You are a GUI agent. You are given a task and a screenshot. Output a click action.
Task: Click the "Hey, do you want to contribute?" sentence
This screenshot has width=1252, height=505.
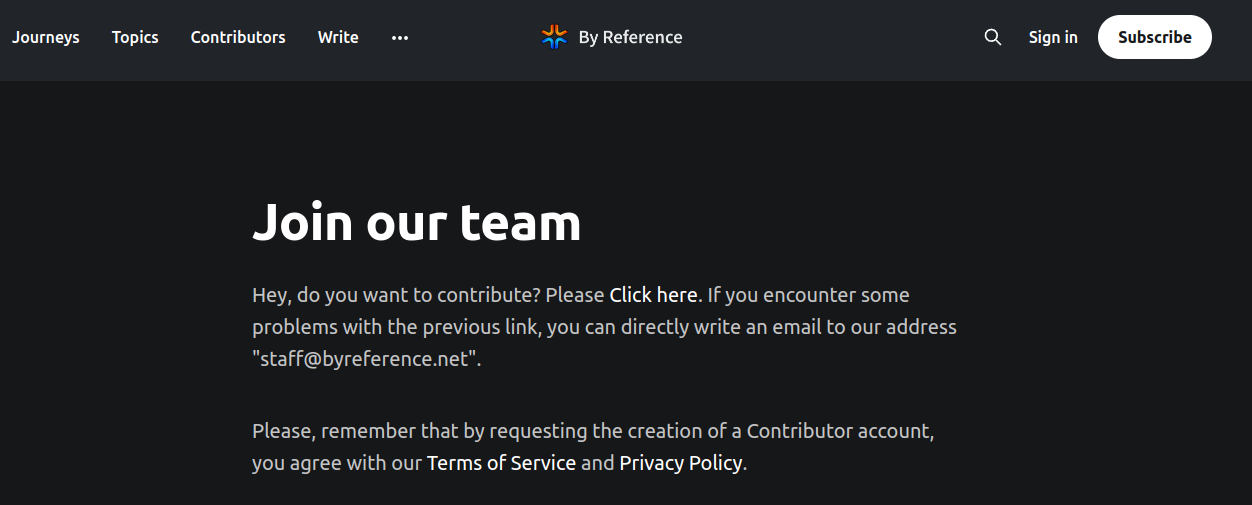click(396, 295)
